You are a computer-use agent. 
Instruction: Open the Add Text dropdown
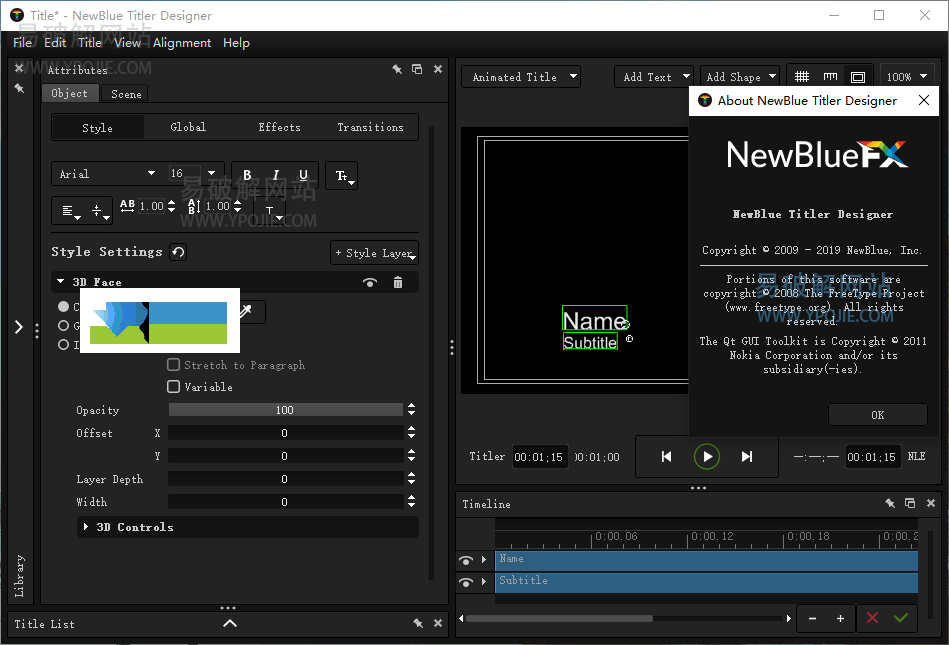coord(654,77)
